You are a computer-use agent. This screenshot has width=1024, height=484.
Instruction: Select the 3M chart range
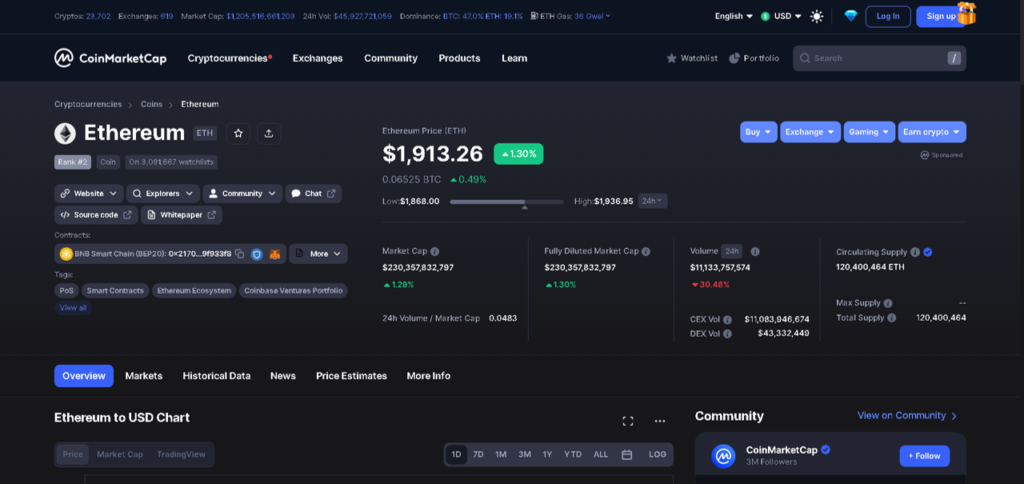click(x=524, y=455)
